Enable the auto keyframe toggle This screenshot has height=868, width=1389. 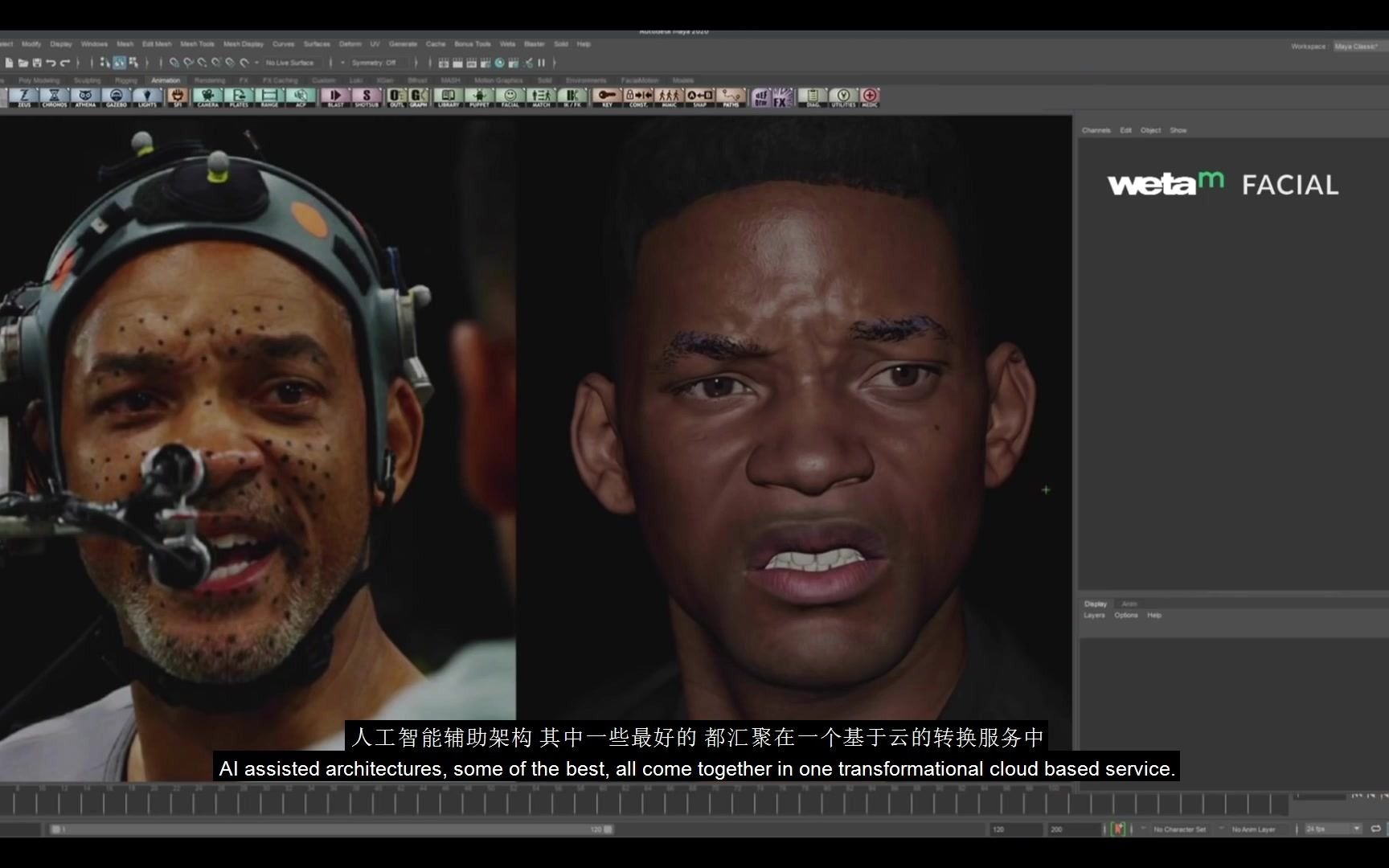[x=1119, y=829]
